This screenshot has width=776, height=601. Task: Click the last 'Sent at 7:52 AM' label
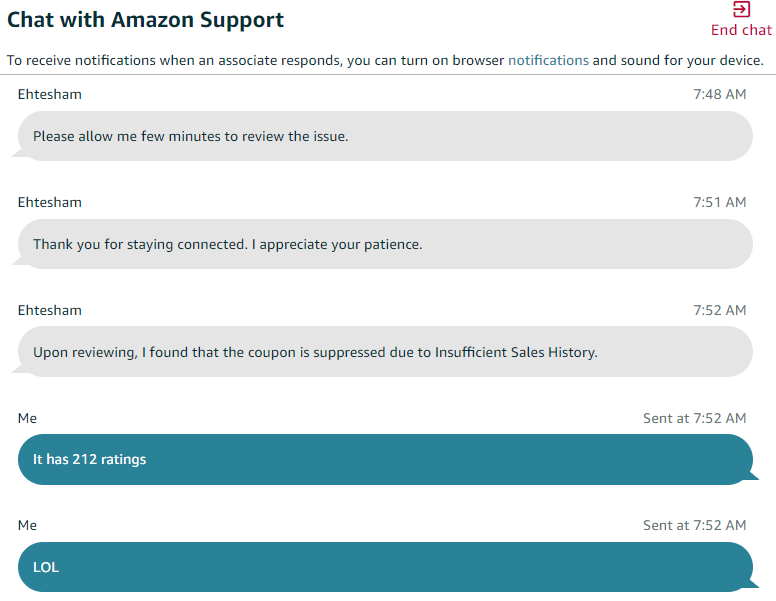(x=694, y=525)
